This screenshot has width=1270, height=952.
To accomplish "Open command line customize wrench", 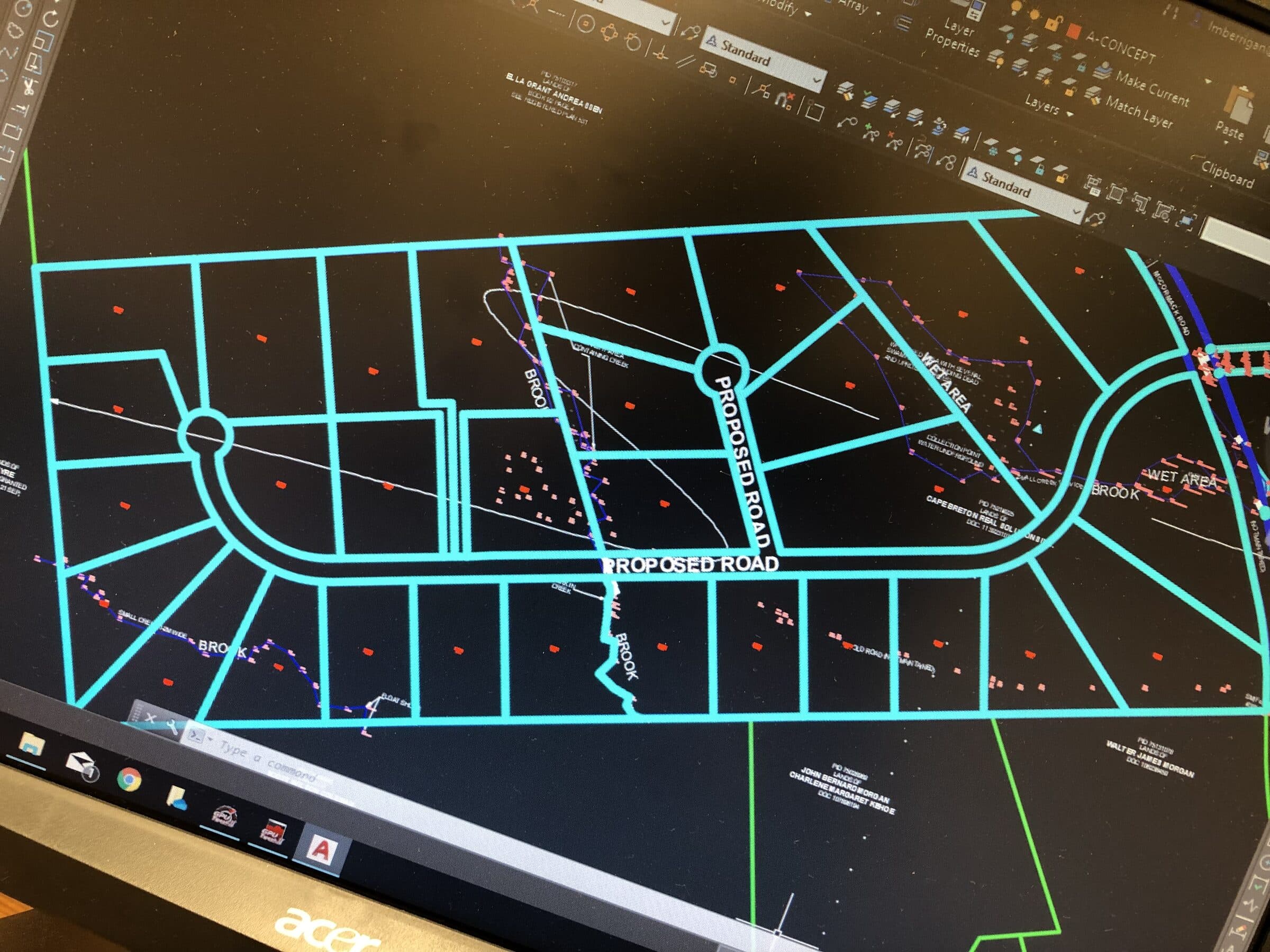I will tap(171, 727).
